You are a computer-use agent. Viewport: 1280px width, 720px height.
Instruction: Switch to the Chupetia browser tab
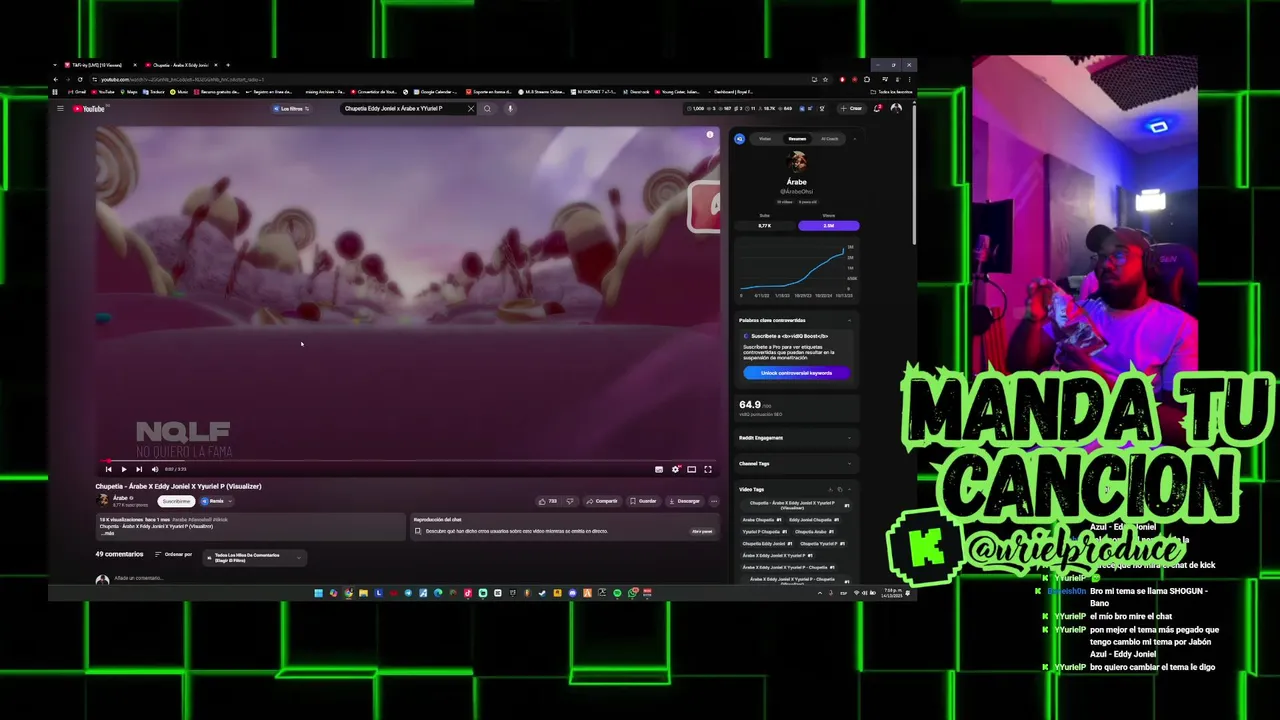180,65
